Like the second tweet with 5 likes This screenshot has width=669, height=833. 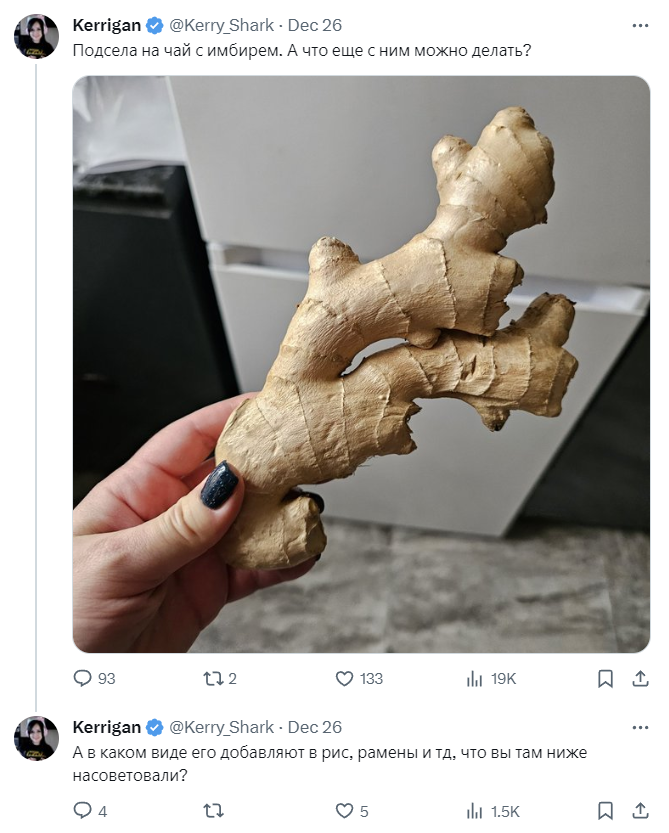pos(352,811)
